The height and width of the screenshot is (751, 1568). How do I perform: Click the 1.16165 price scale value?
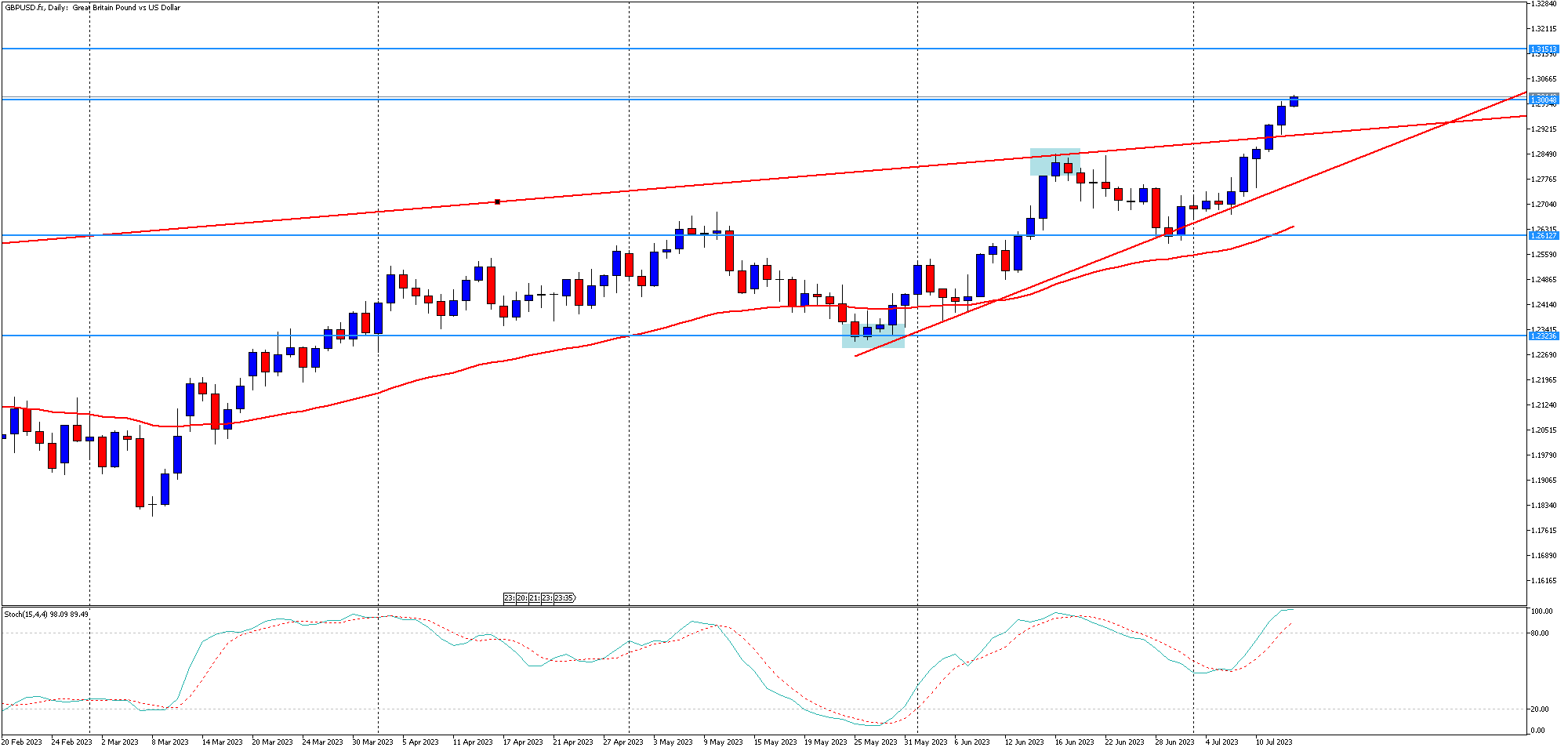(1544, 581)
